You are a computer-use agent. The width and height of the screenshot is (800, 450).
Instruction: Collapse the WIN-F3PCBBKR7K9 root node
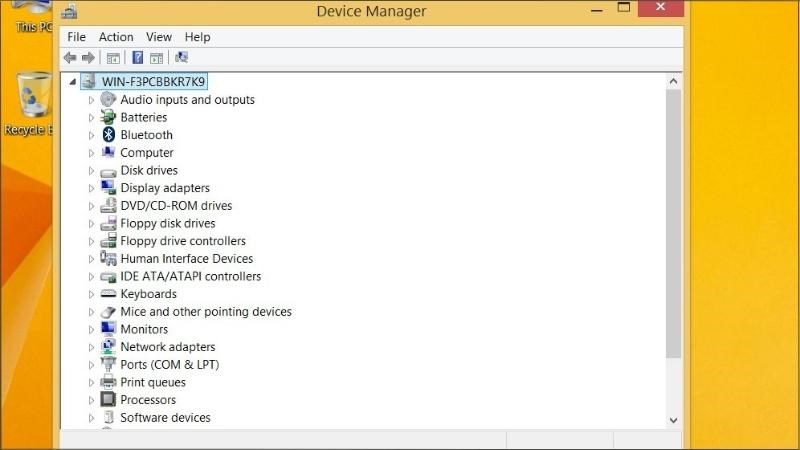(73, 82)
